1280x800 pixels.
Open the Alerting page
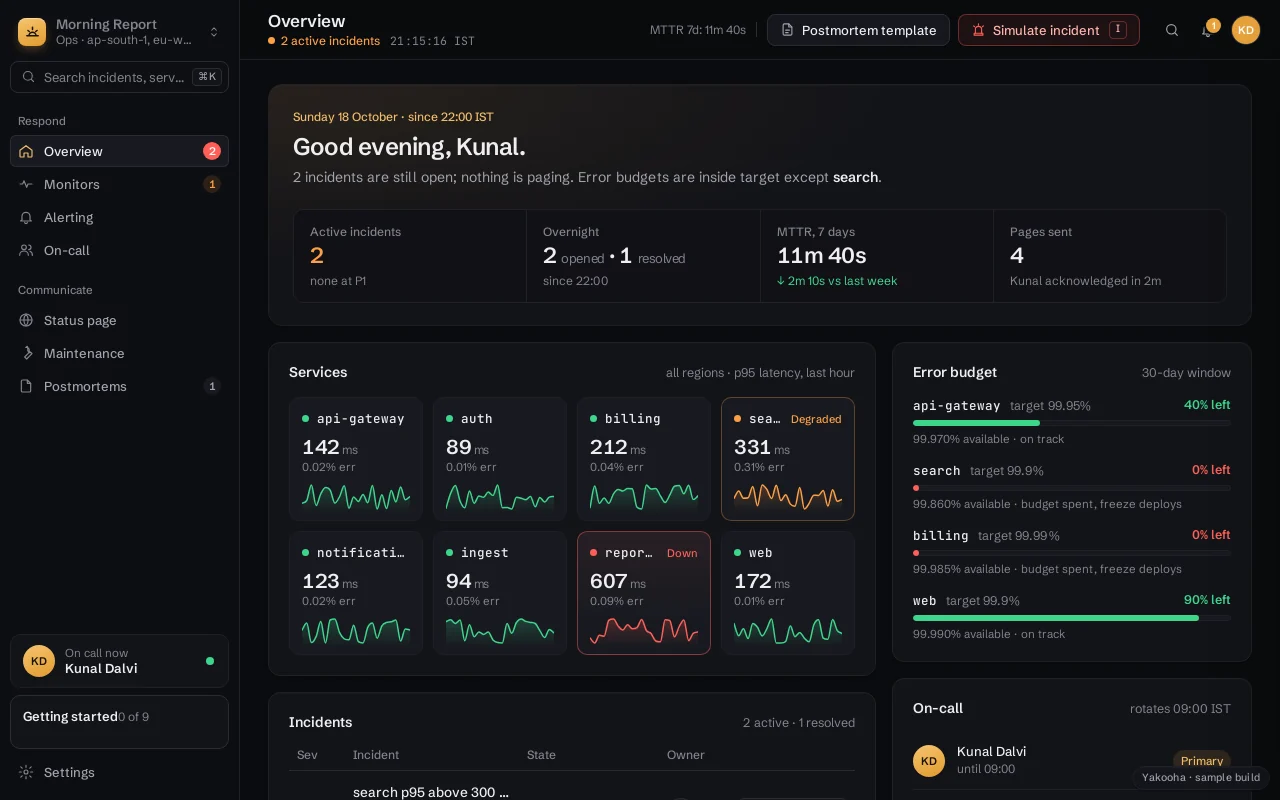119,217
